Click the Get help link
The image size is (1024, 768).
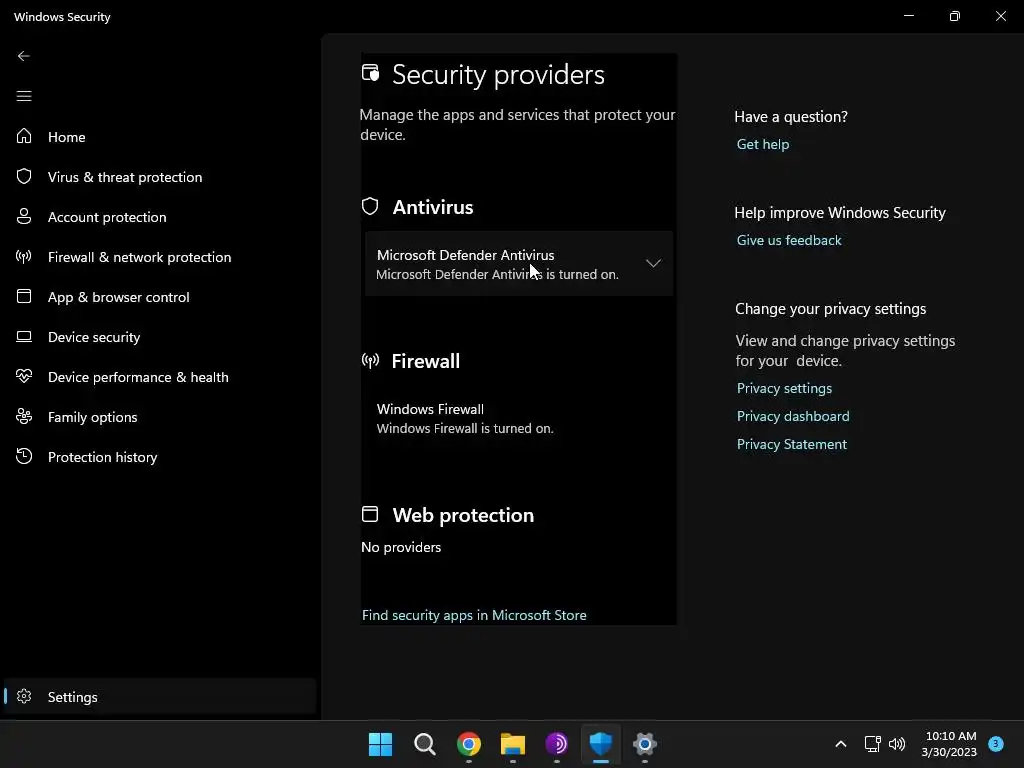coord(763,144)
